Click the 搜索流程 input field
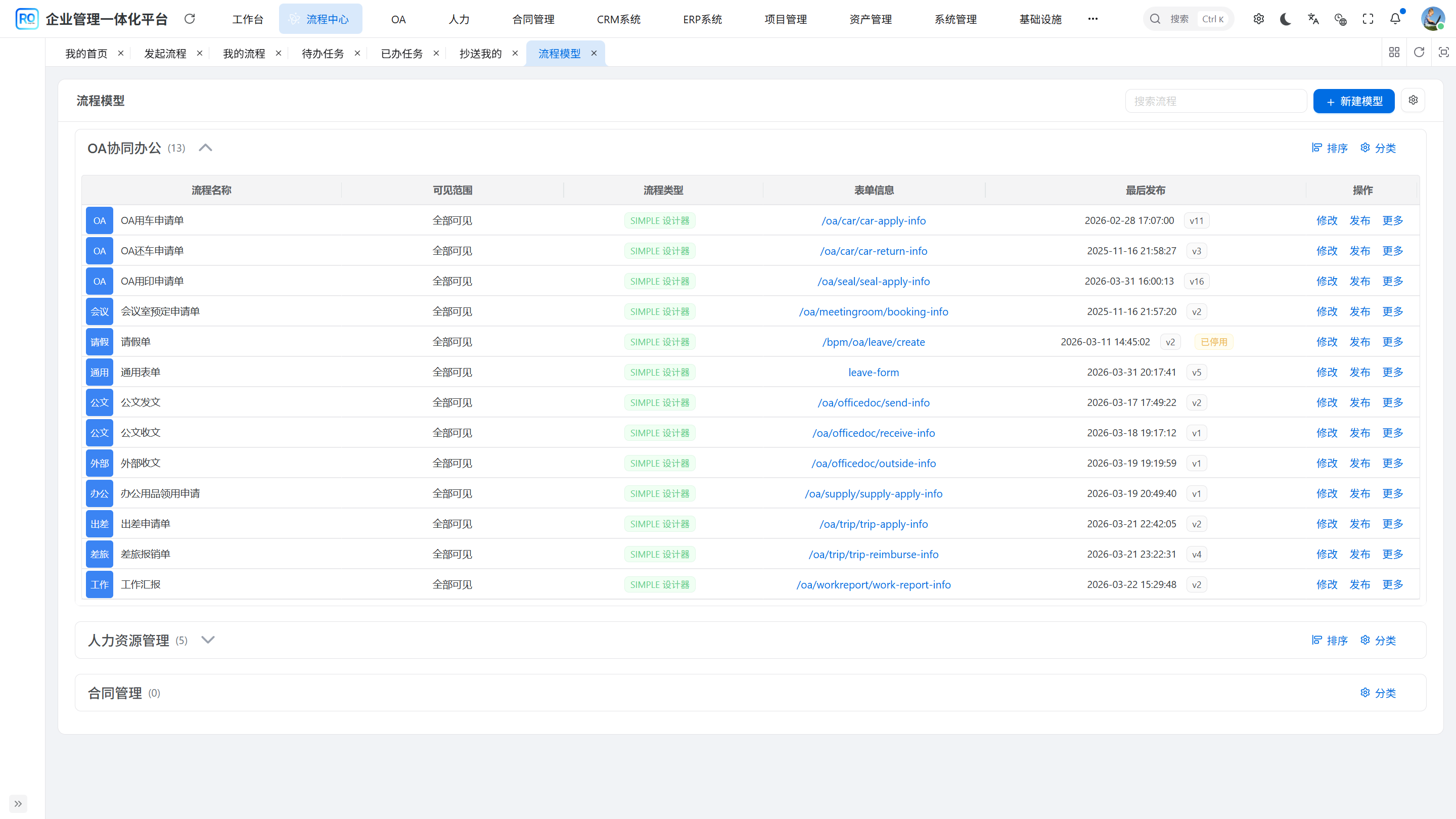Image resolution: width=1456 pixels, height=819 pixels. pyautogui.click(x=1215, y=101)
